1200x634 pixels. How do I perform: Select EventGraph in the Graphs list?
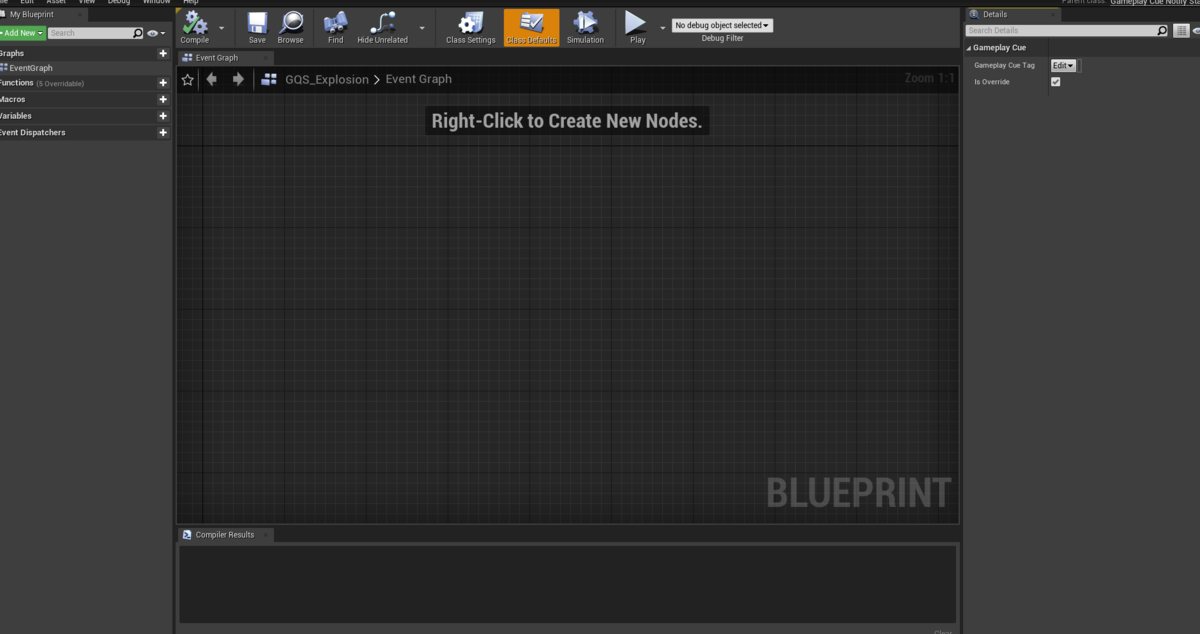30,68
